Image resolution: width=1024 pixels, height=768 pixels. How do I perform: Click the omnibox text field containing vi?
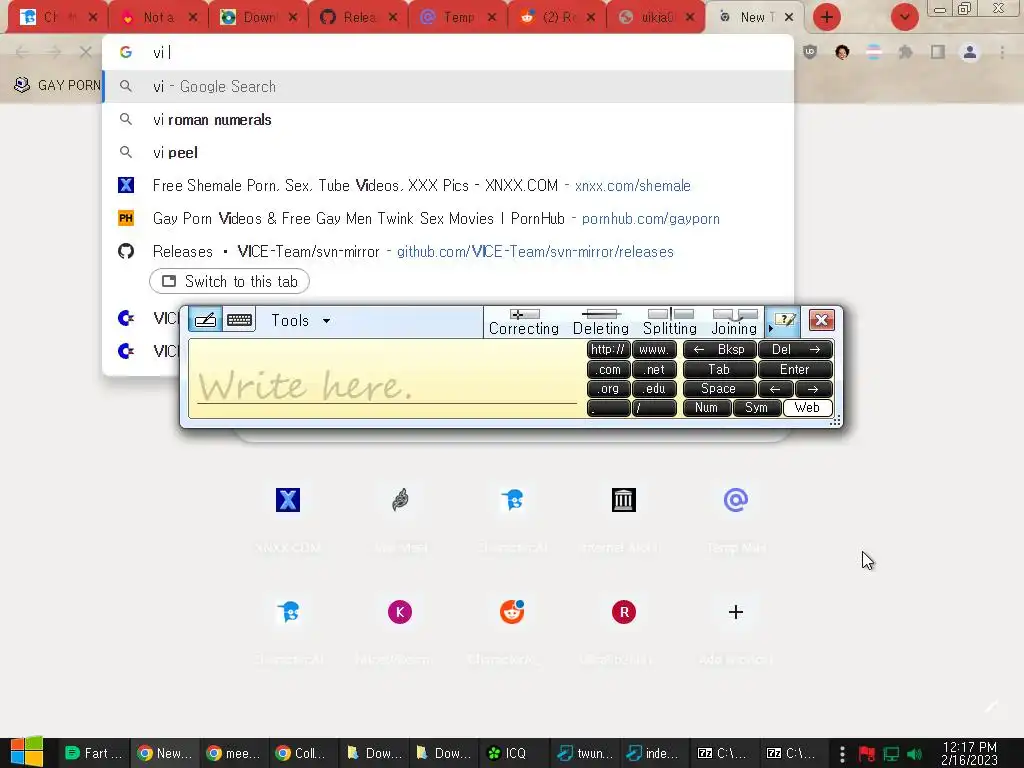pyautogui.click(x=448, y=52)
